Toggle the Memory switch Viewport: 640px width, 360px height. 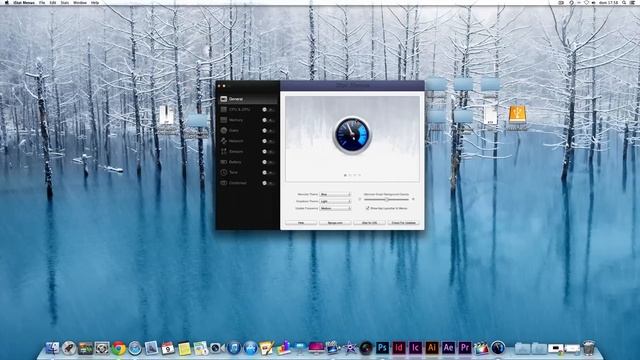tap(268, 120)
